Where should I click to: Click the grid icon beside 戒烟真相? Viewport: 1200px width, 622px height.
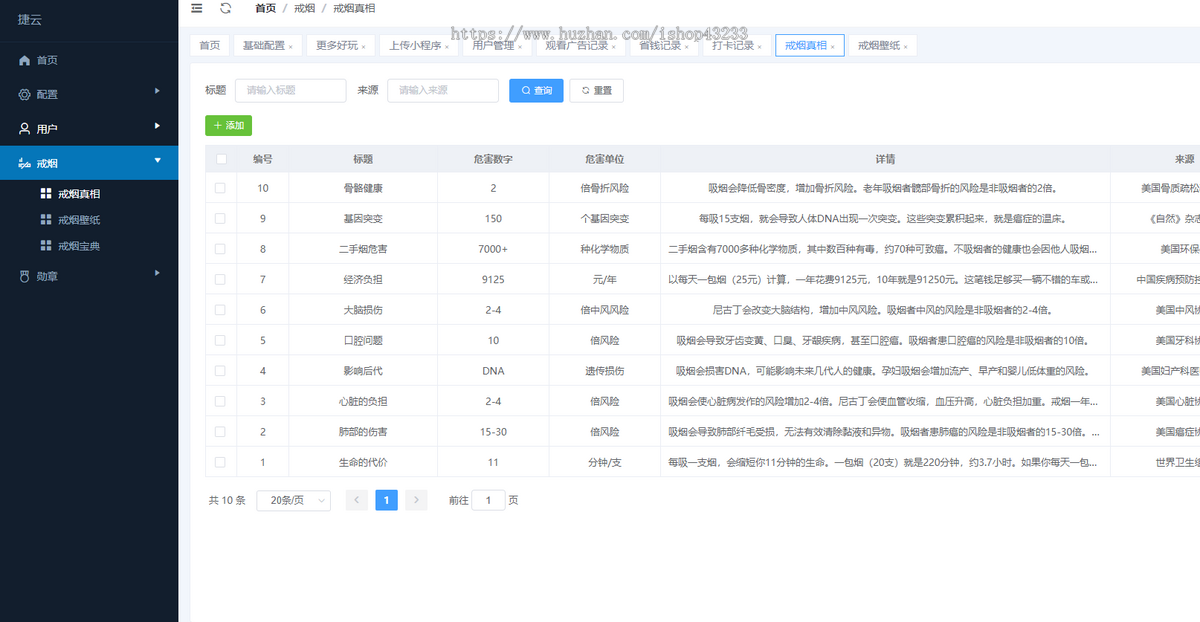pos(45,193)
